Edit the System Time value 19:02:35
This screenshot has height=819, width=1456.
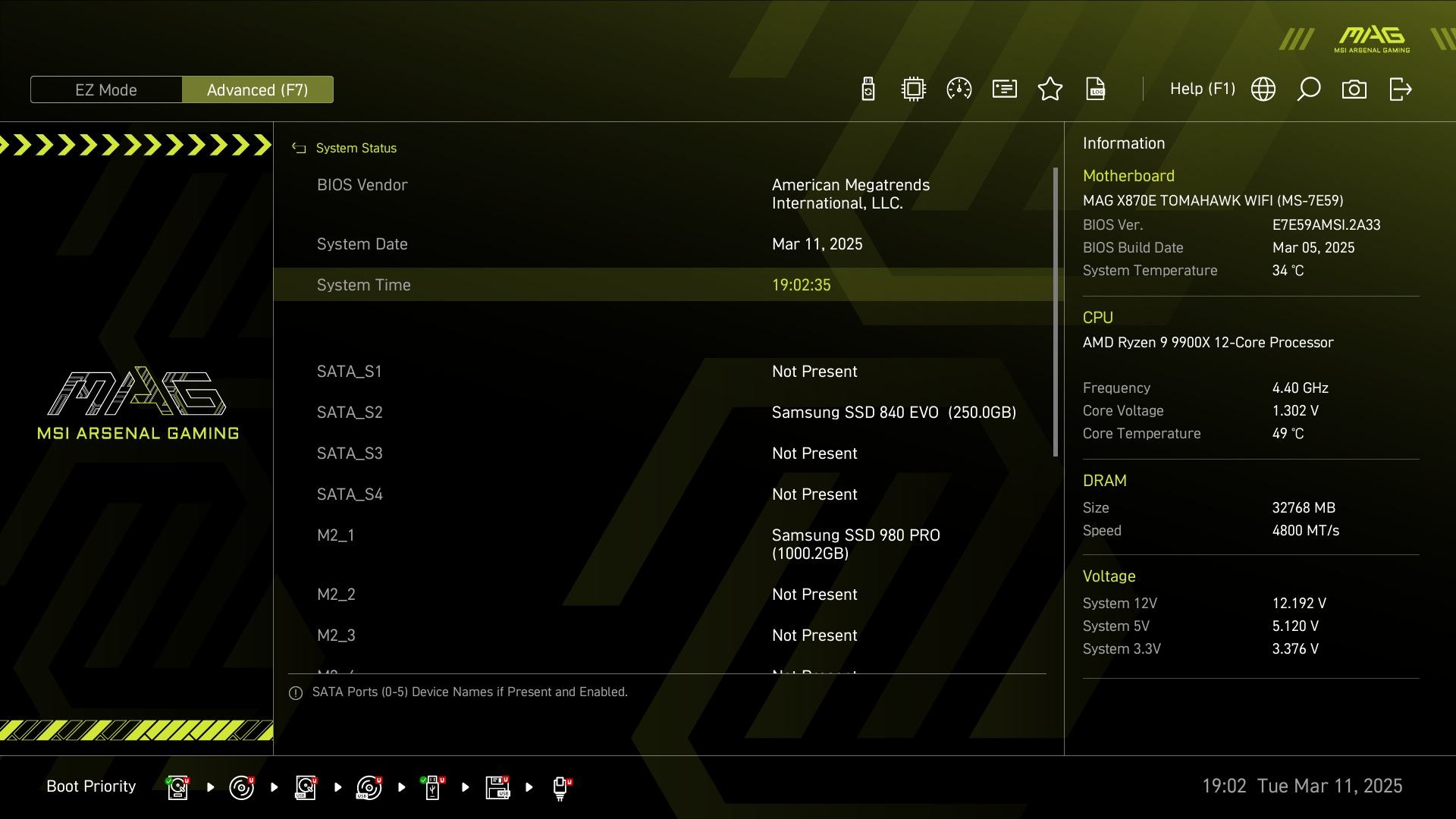click(802, 285)
